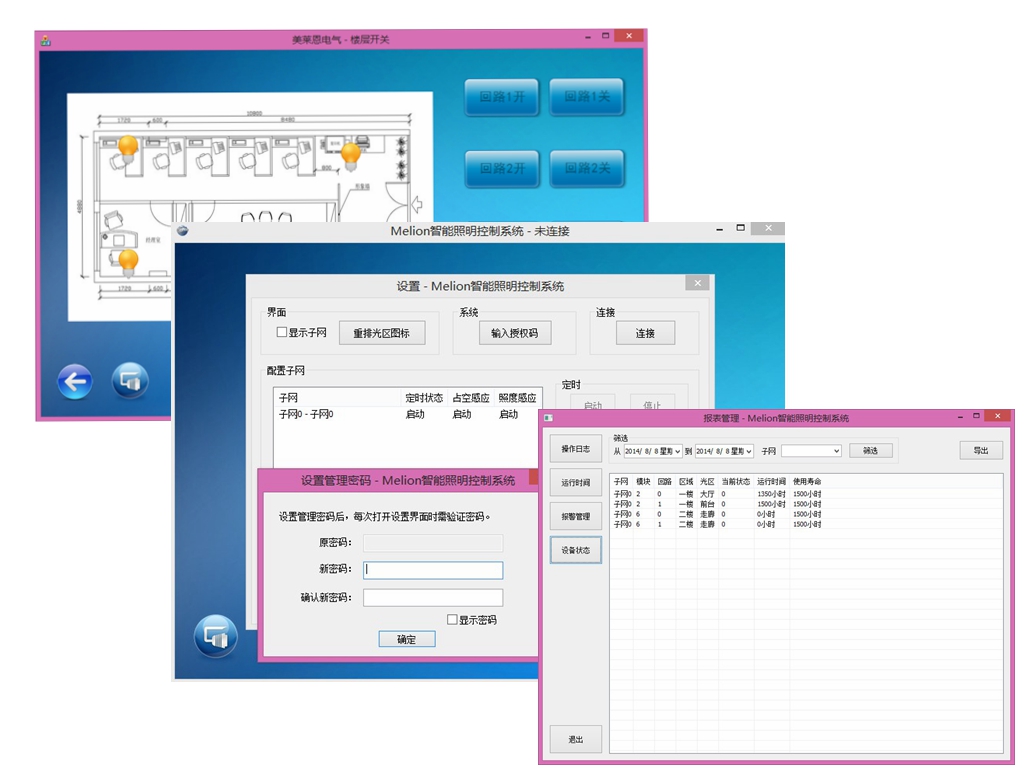
Task: Click the top-left light bulb on floor plan
Action: pyautogui.click(x=128, y=148)
